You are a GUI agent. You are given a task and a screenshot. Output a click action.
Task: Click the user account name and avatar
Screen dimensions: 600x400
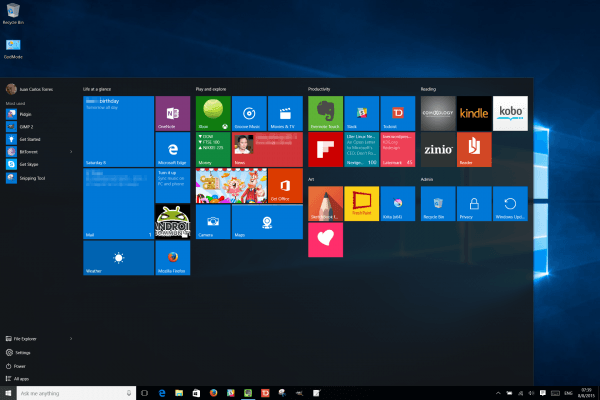(x=30, y=89)
